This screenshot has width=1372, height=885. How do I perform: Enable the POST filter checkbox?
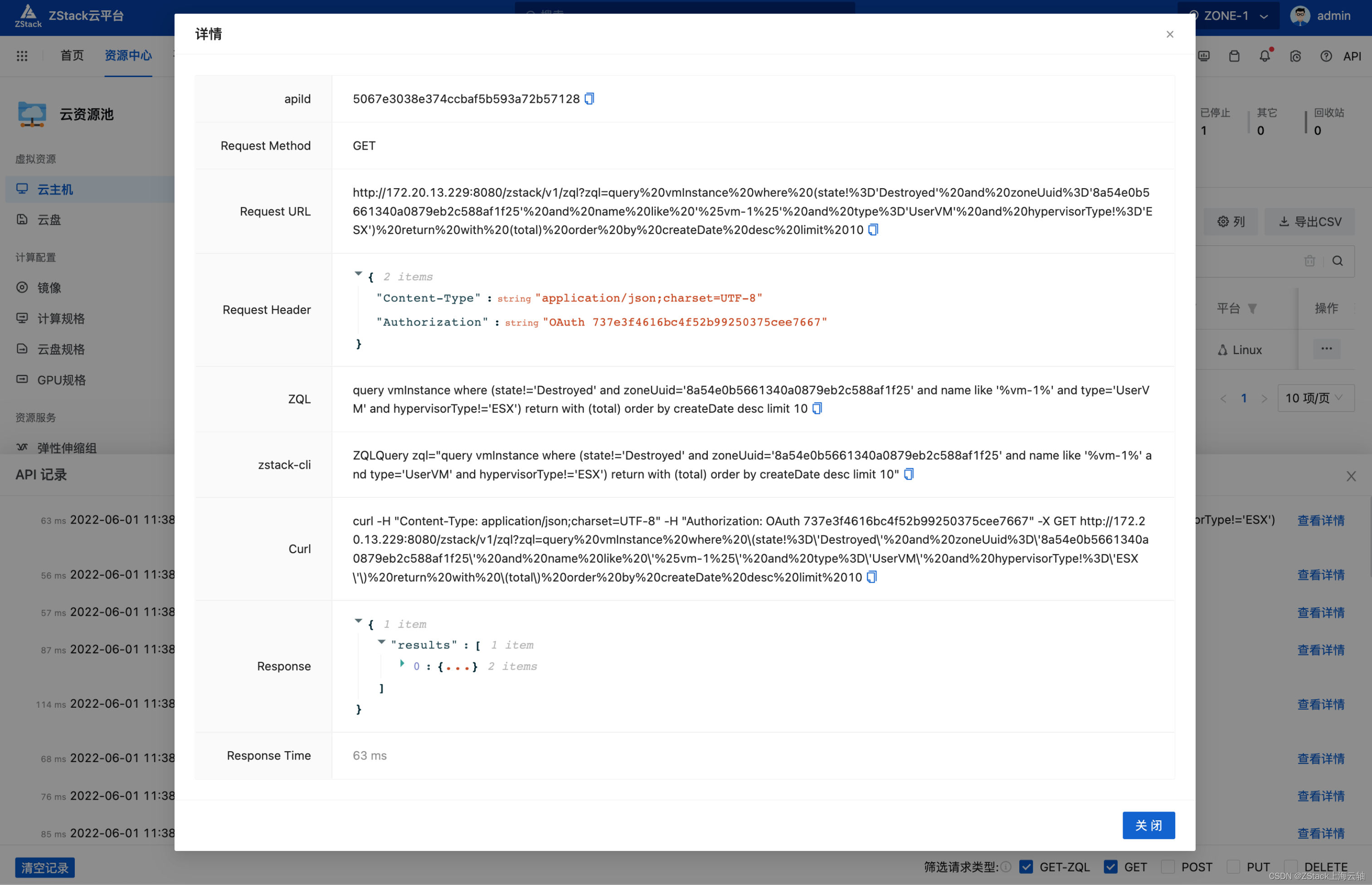pyautogui.click(x=1168, y=866)
